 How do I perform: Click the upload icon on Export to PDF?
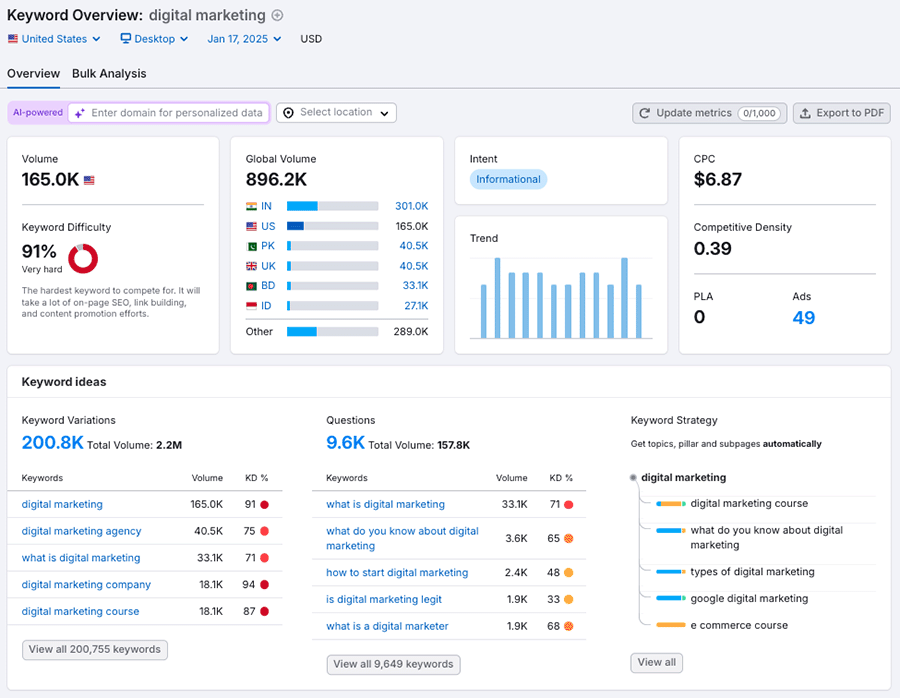tap(805, 114)
